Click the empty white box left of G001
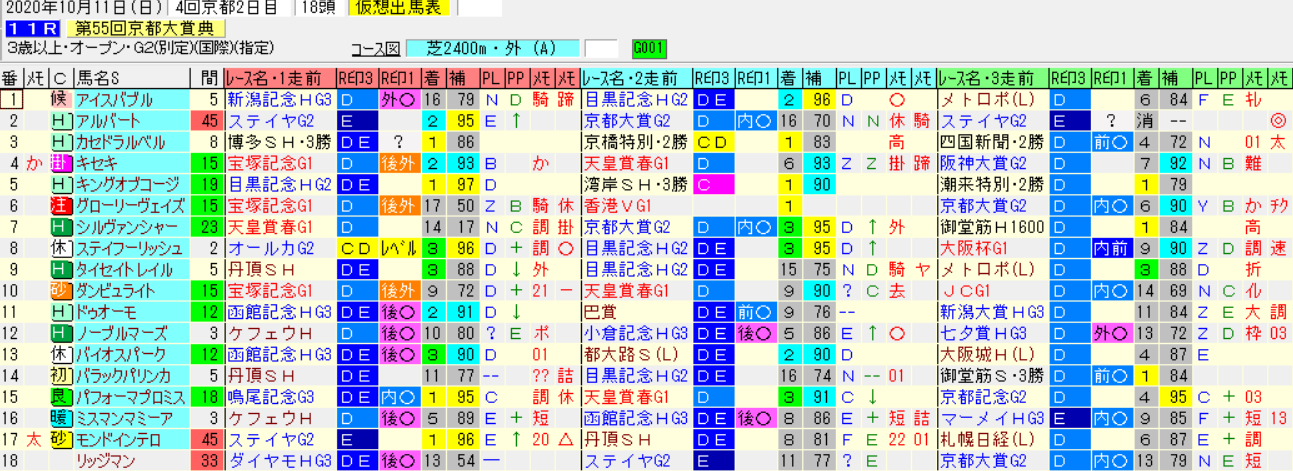This screenshot has height=471, width=1293. (601, 48)
